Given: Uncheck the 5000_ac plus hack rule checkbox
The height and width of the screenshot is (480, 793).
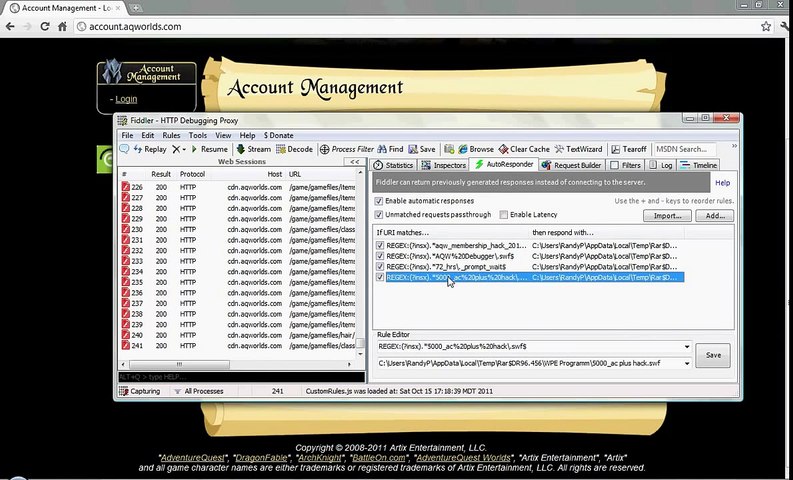Looking at the screenshot, I should click(380, 277).
